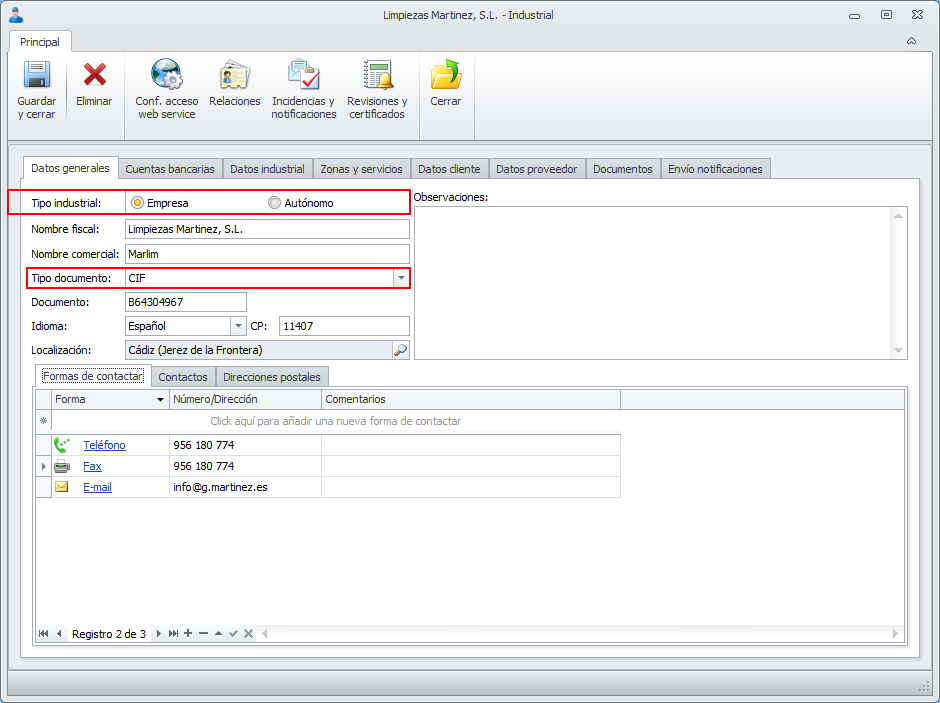Click the Número/Dirección column header
The image size is (940, 703).
point(245,399)
